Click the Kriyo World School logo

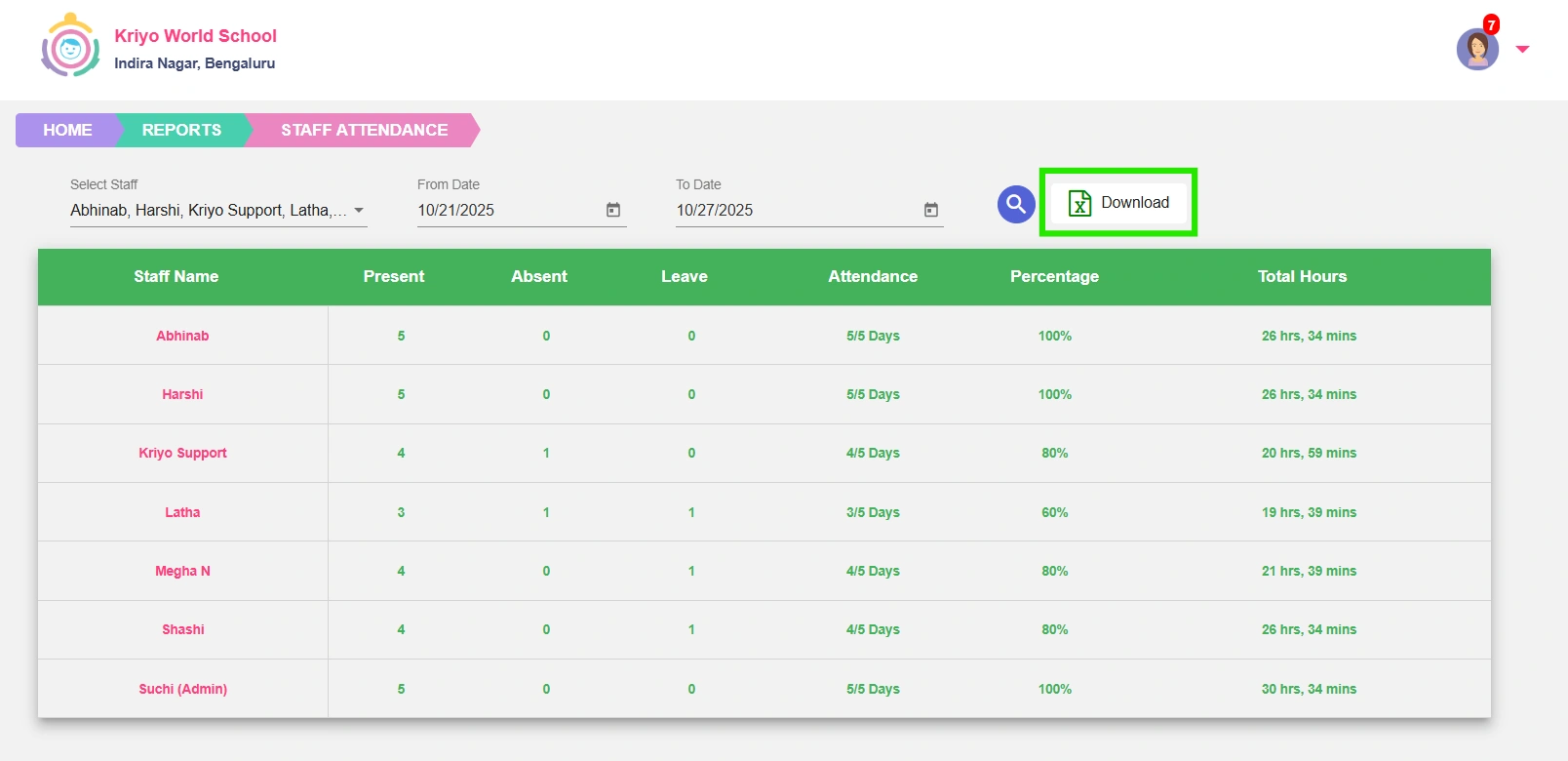[70, 46]
